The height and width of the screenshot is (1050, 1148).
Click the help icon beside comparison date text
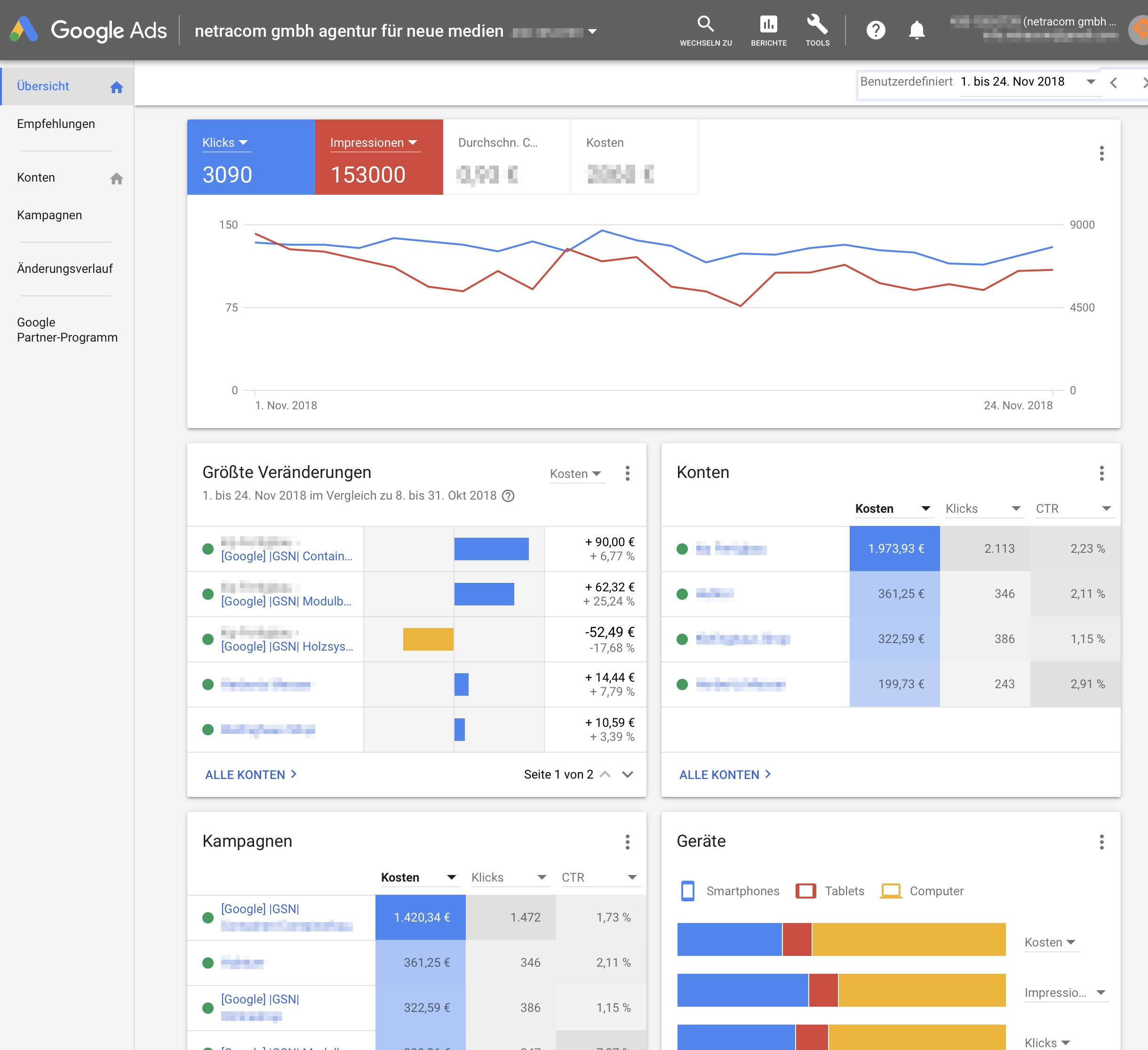pos(508,496)
